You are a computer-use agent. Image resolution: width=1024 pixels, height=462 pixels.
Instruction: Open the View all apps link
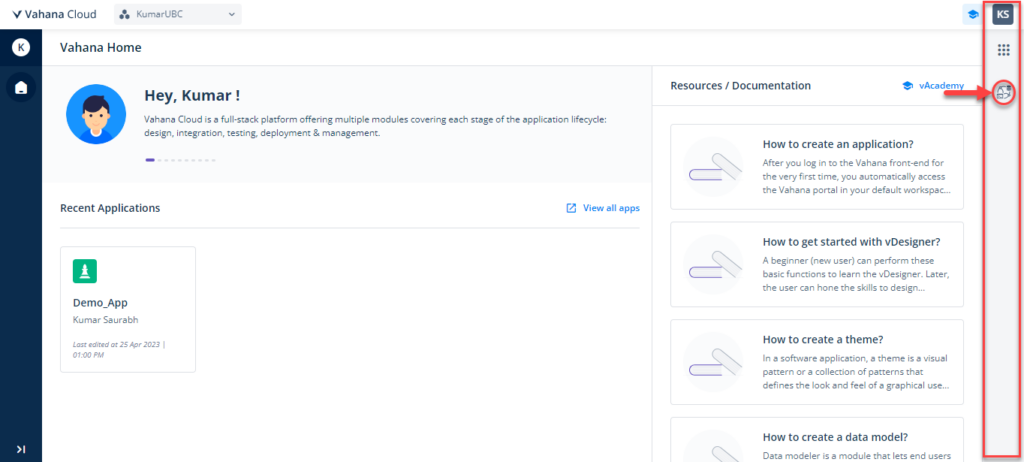click(x=611, y=208)
